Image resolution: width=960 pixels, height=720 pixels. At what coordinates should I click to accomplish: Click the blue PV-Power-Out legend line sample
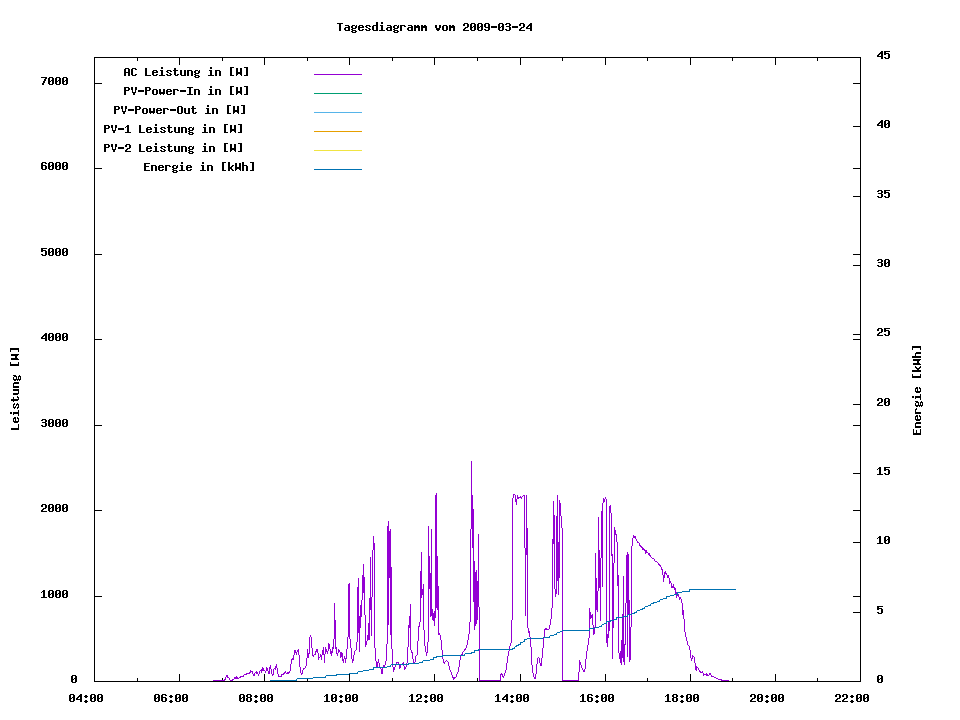point(337,112)
